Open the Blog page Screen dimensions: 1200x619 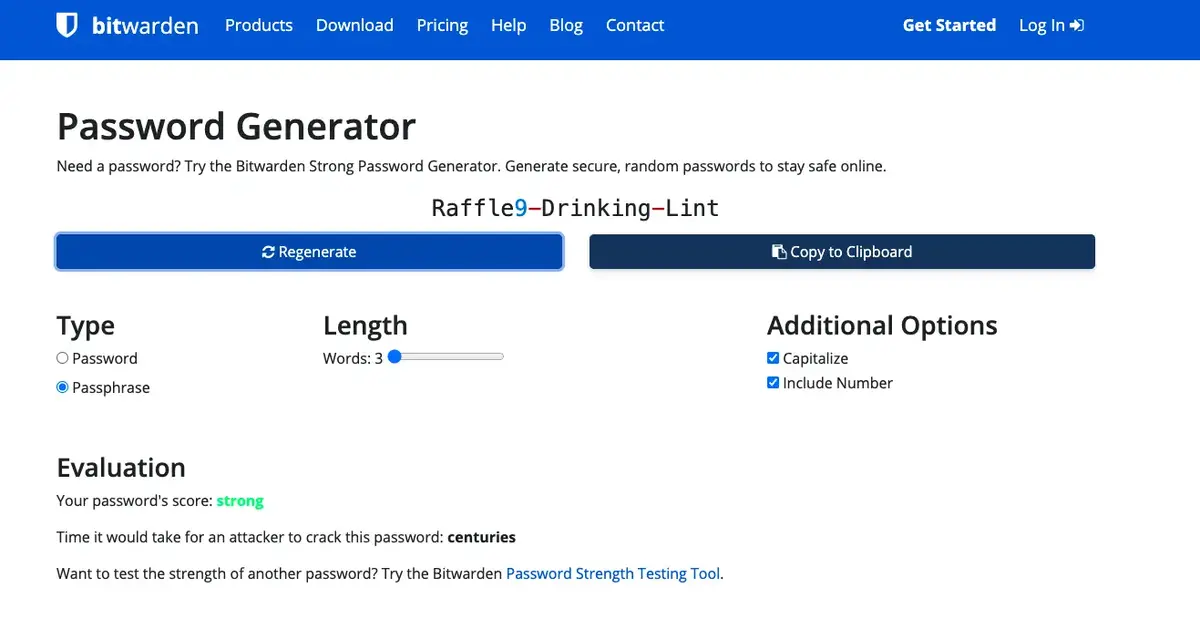point(566,25)
